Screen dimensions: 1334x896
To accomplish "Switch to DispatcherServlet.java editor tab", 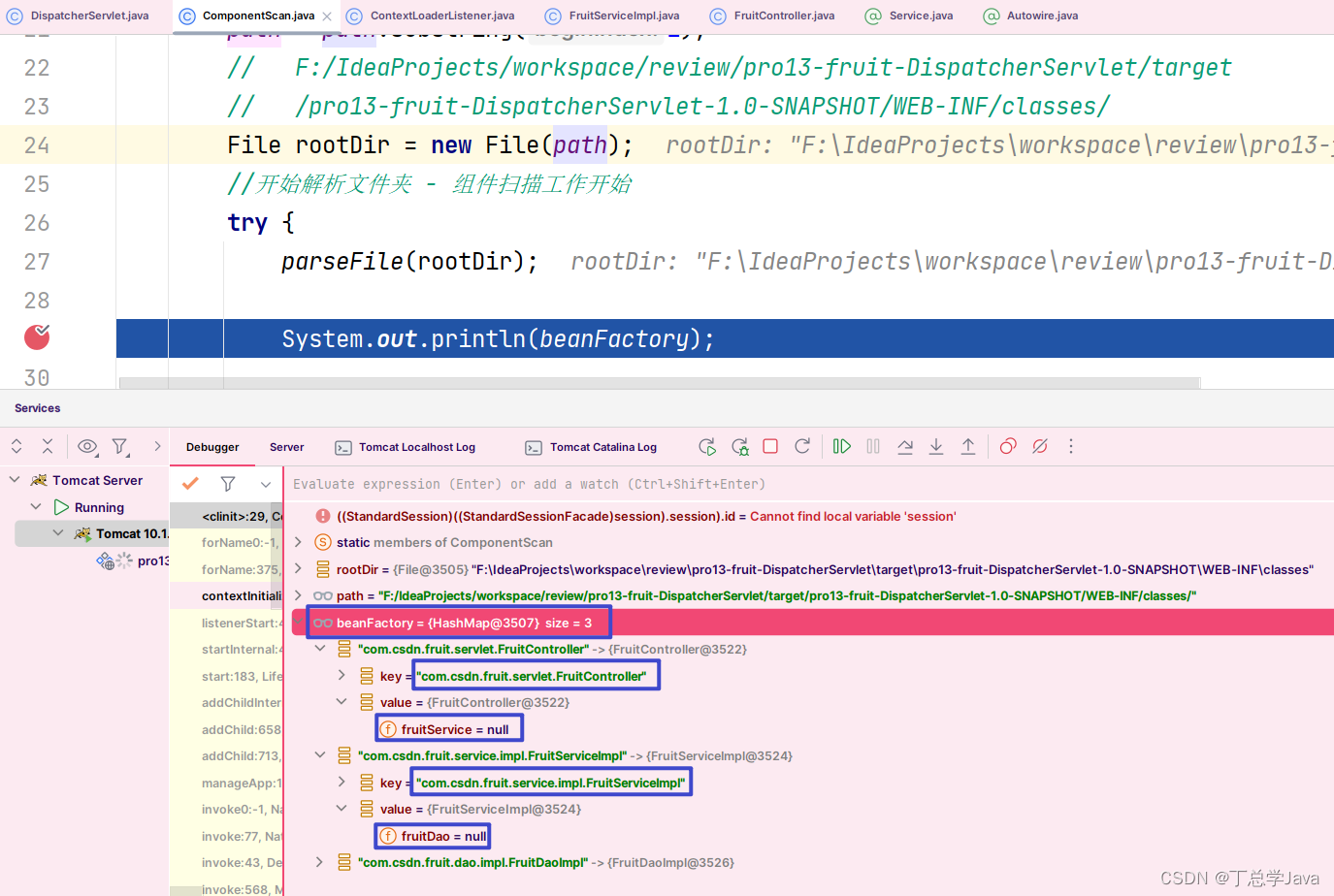I will pos(79,16).
